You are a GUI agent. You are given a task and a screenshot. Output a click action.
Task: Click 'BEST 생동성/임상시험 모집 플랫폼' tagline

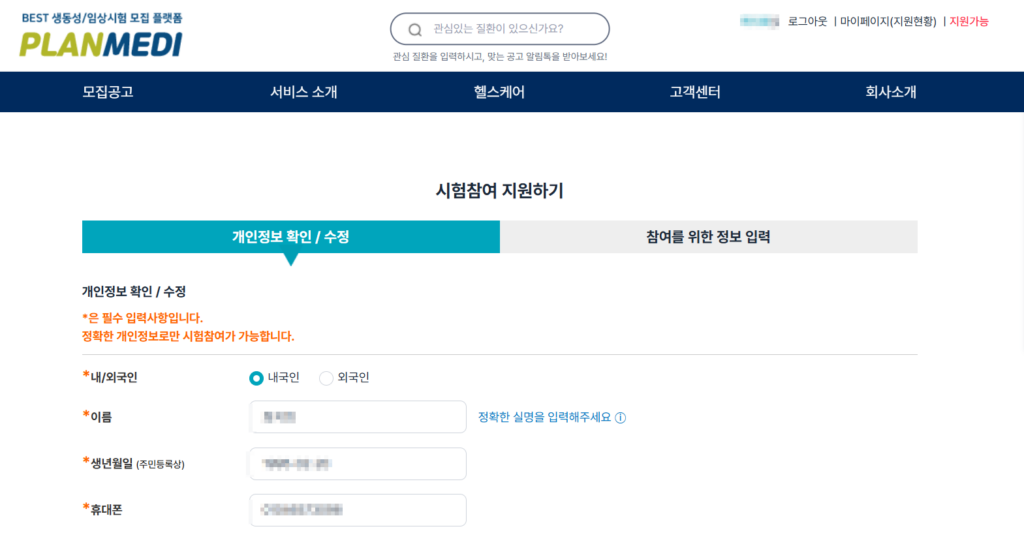pos(102,18)
